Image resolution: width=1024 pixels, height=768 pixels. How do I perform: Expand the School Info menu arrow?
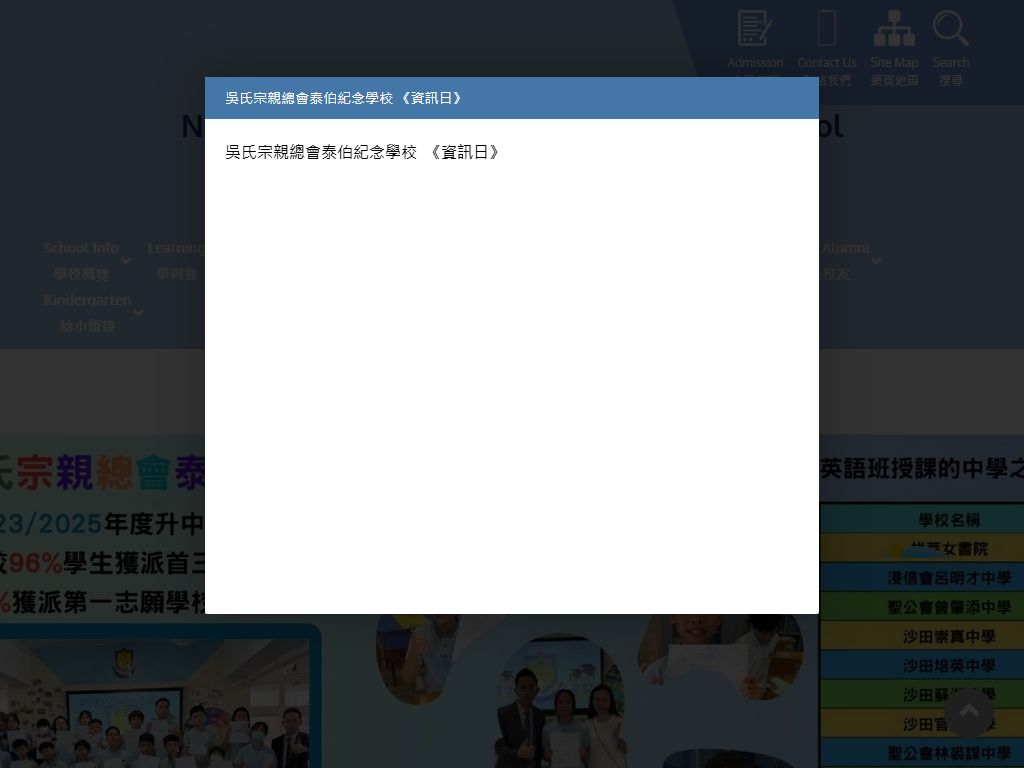tap(126, 261)
